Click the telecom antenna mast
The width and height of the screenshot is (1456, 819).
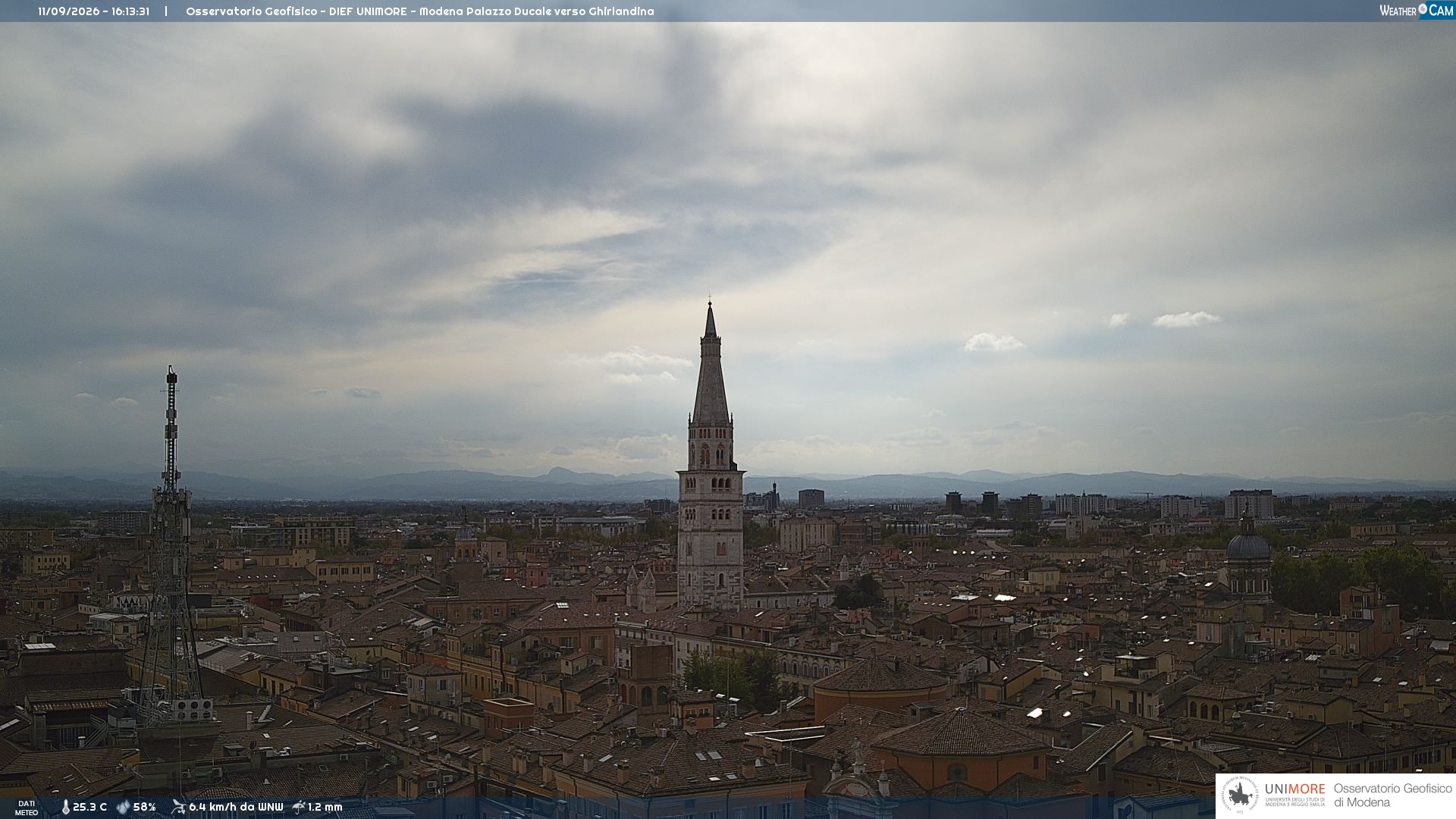coord(171,546)
